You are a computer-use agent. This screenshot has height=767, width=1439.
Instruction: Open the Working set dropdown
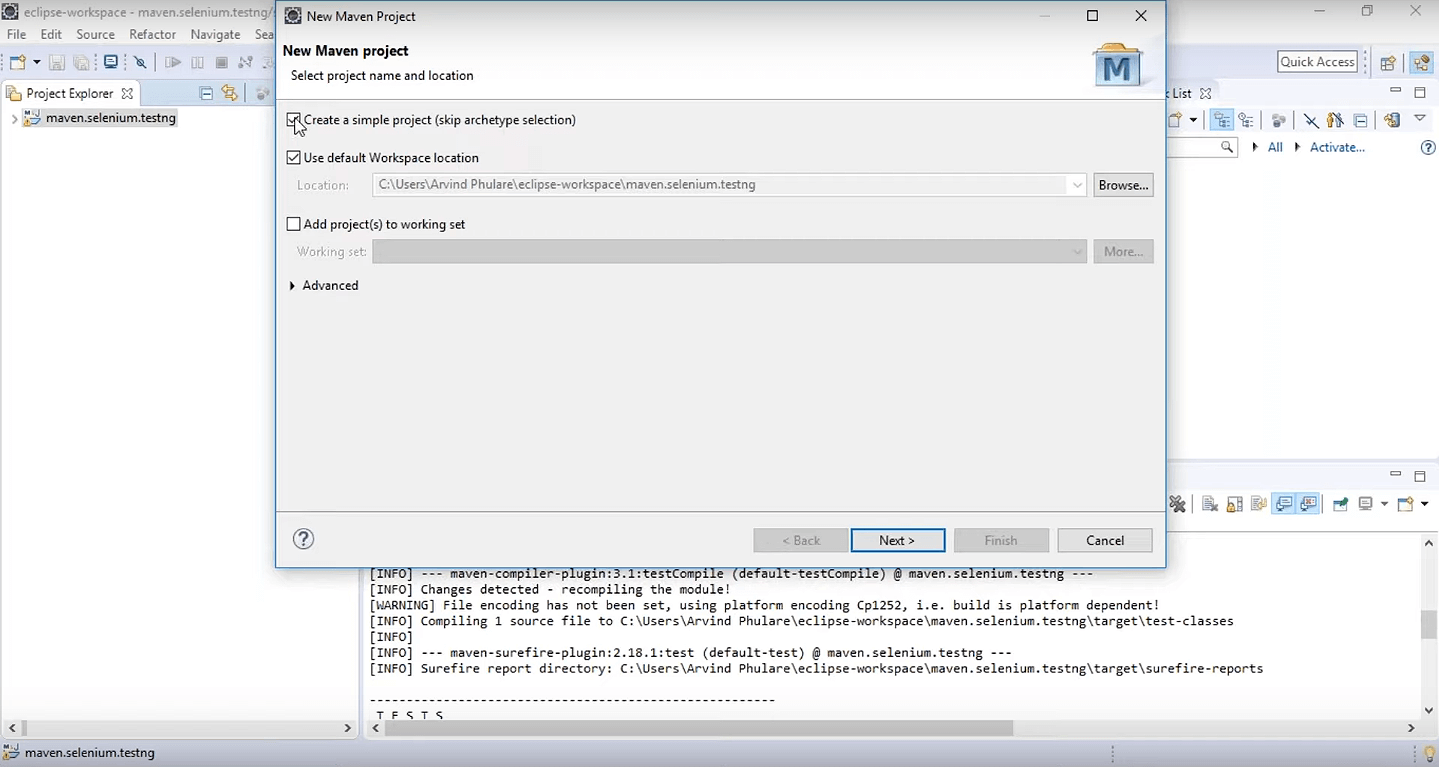1077,252
